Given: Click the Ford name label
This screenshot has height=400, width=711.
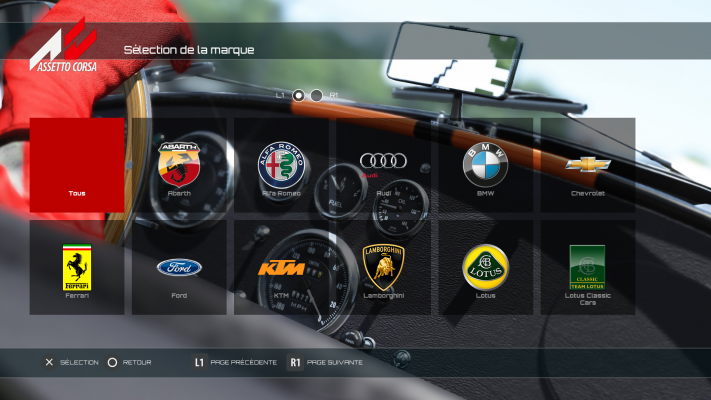Looking at the screenshot, I should (179, 295).
